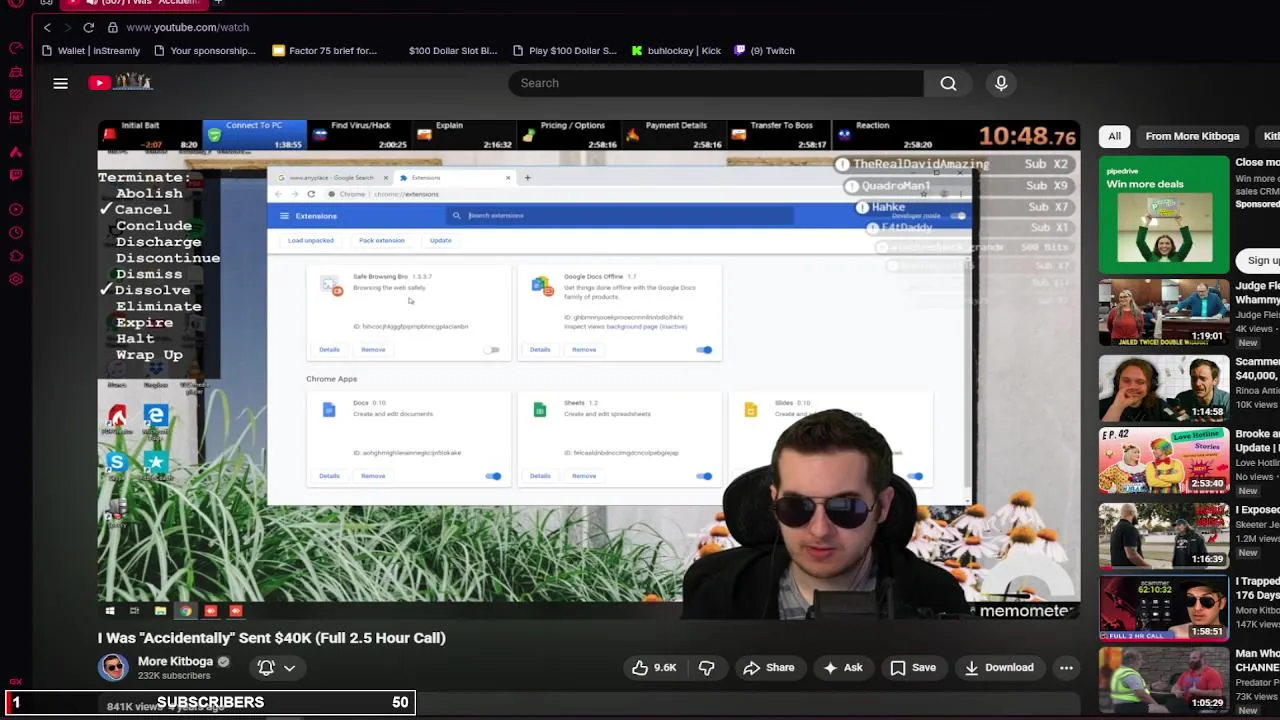Open recommended video with 1:58:51 duration
This screenshot has width=1280, height=720.
pos(1163,609)
